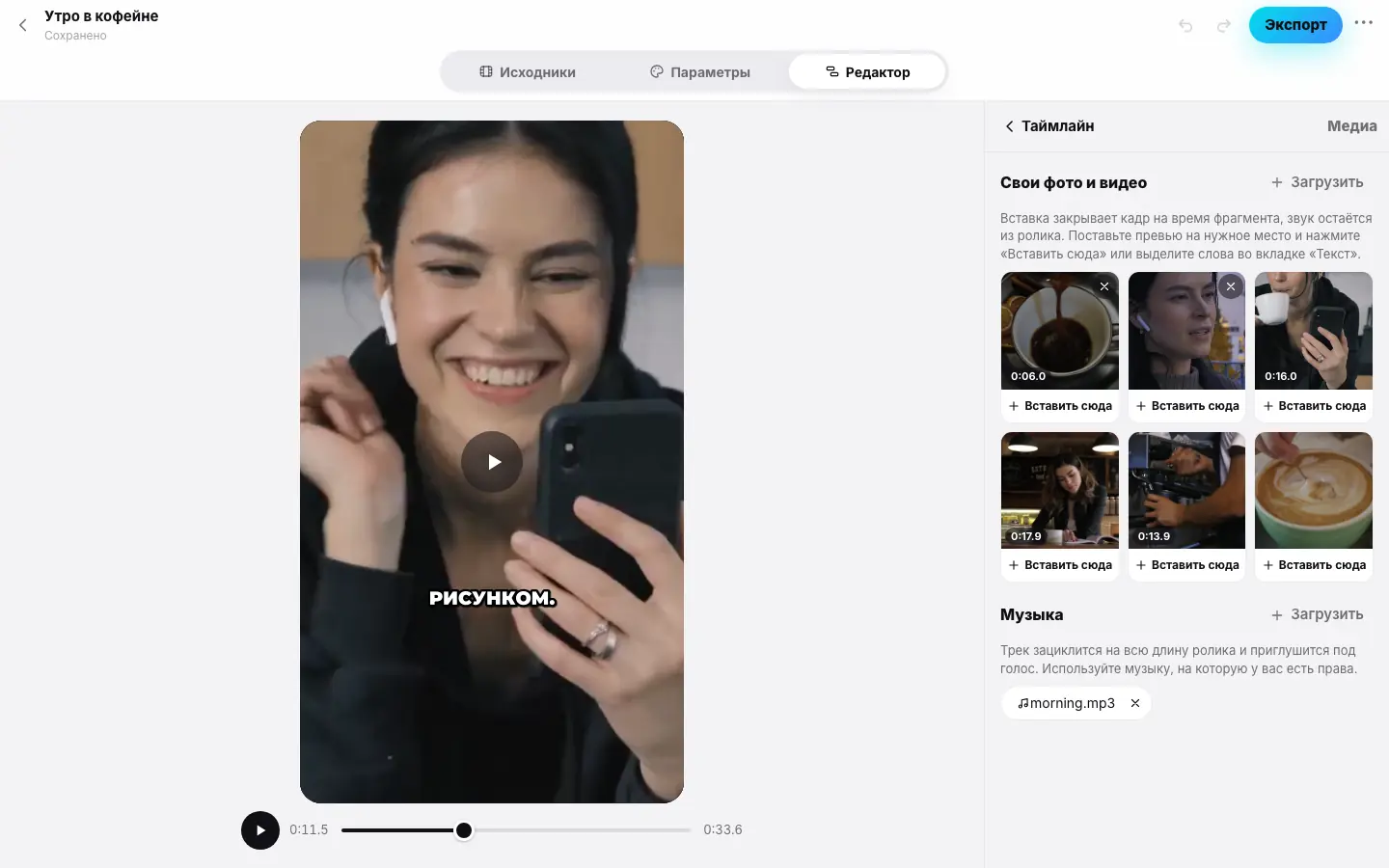The image size is (1389, 868).
Task: Open the Медиа panel label
Action: coord(1351,126)
